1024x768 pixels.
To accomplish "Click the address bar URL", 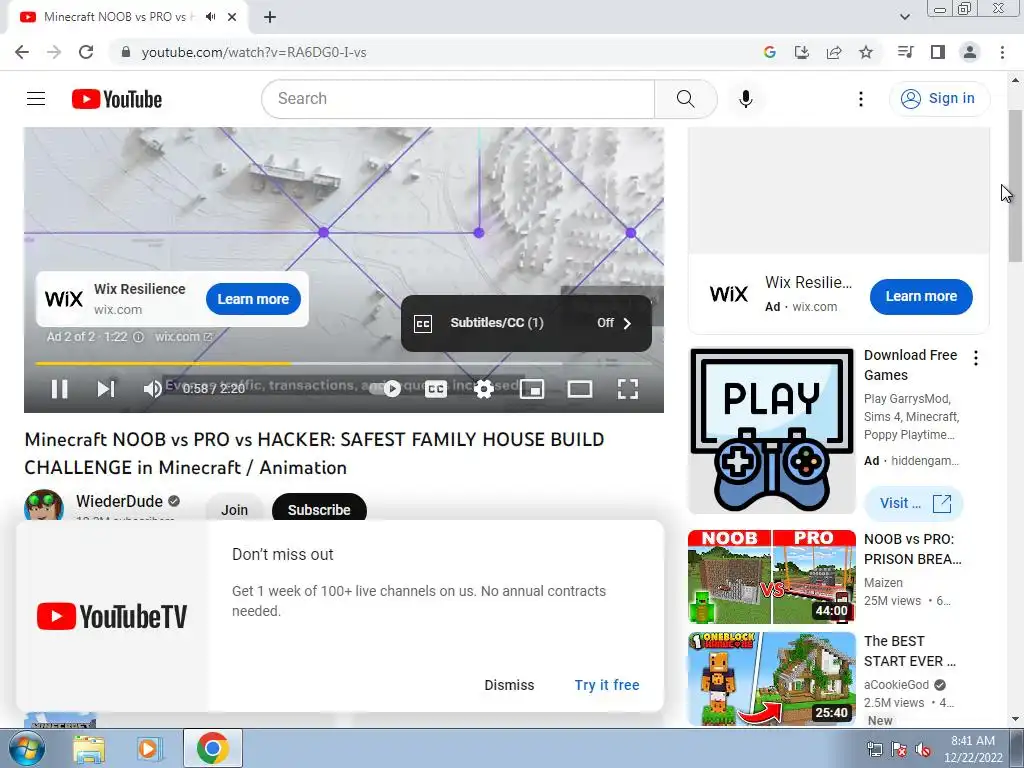I will pos(254,52).
